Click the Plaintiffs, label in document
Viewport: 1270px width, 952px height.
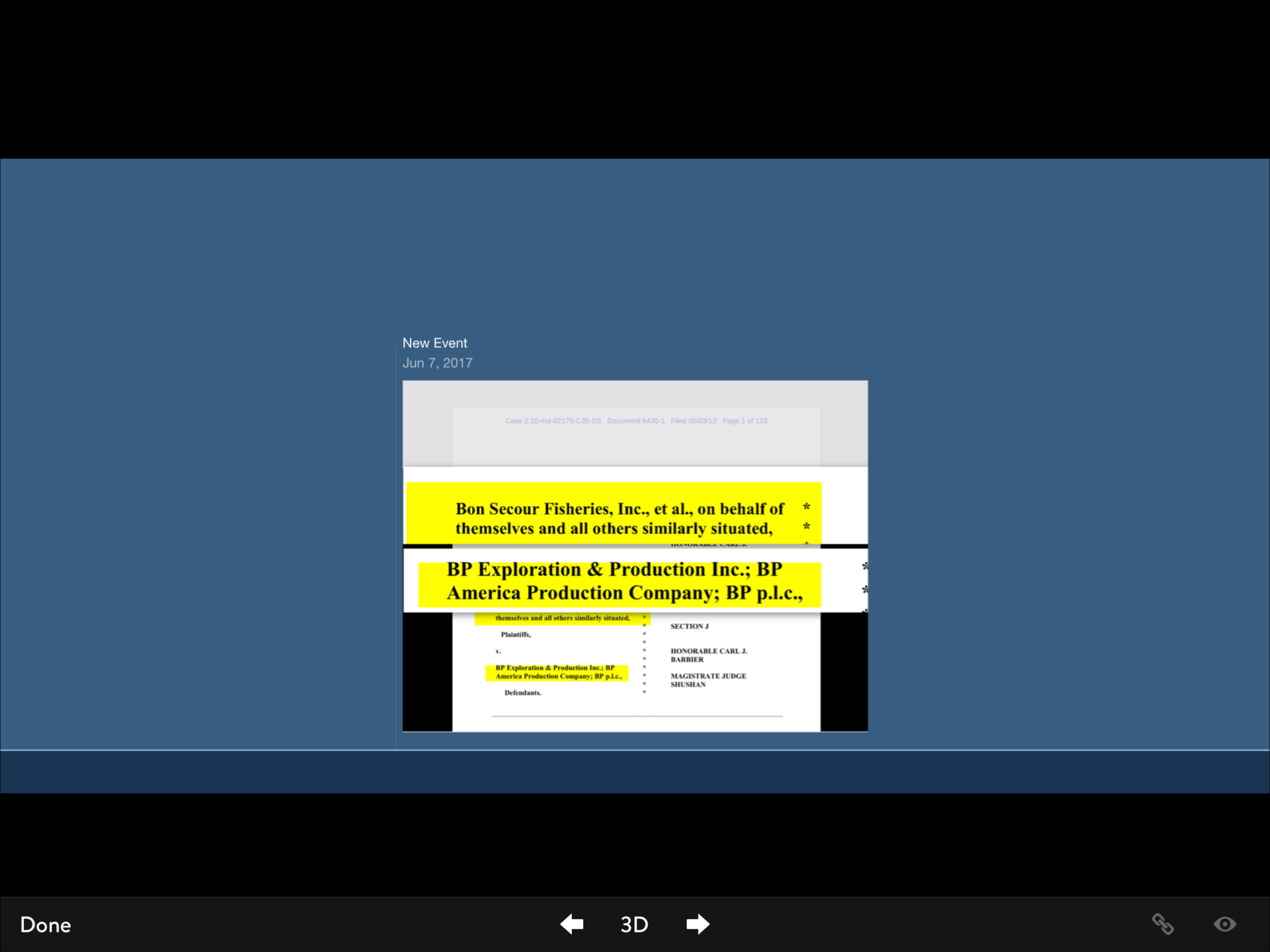[x=516, y=634]
